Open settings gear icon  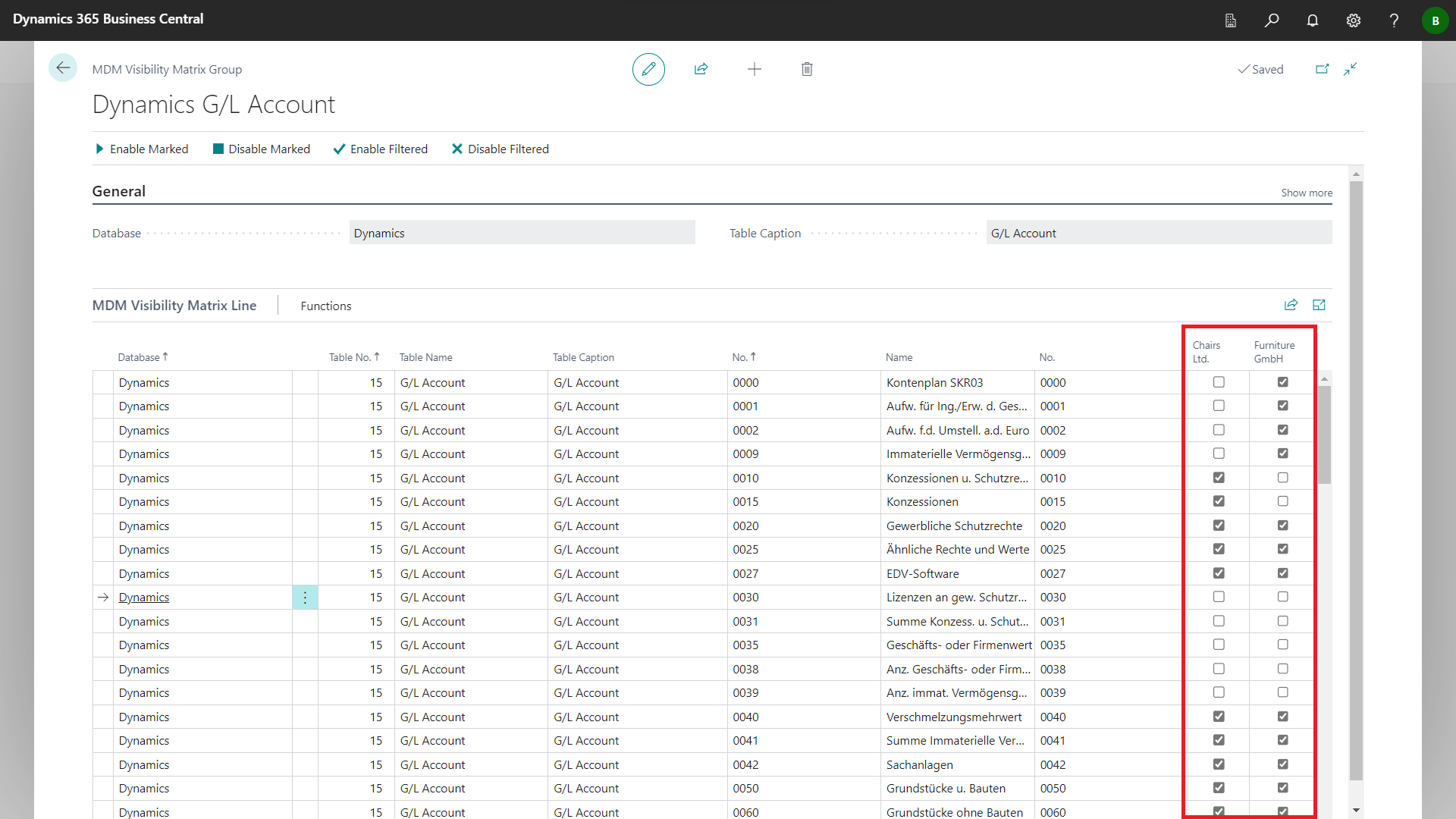[1354, 20]
